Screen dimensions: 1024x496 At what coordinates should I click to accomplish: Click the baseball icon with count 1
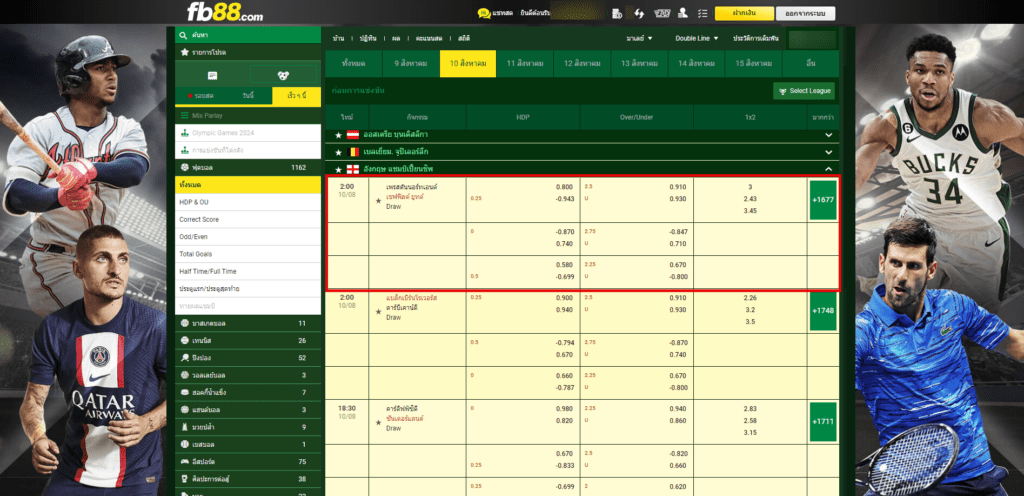pyautogui.click(x=185, y=444)
